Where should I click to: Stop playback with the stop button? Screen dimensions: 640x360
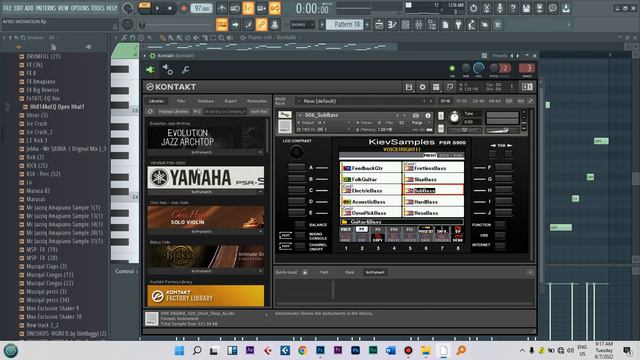pos(170,8)
